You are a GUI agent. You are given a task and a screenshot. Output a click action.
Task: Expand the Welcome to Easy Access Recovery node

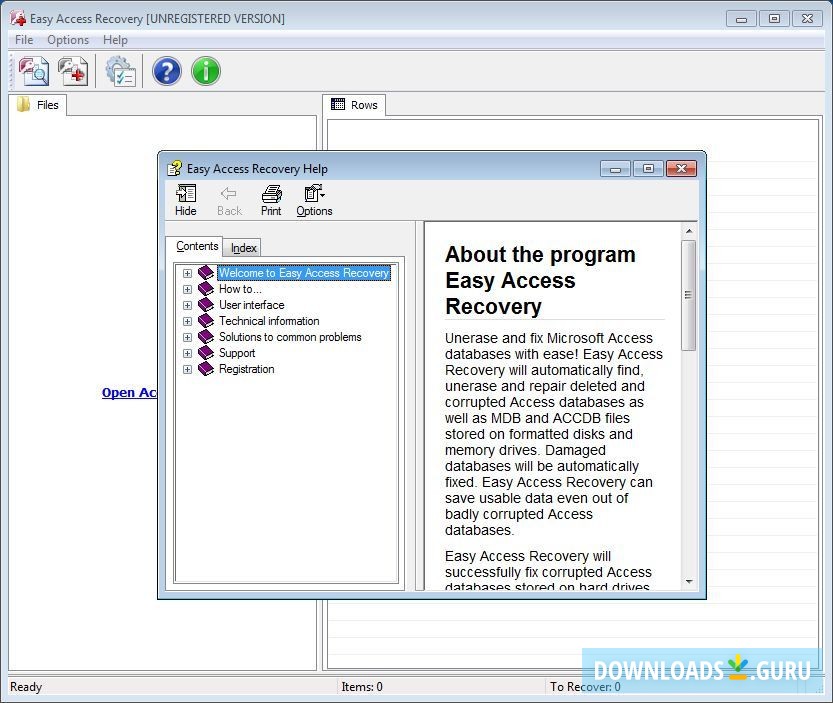pyautogui.click(x=187, y=273)
